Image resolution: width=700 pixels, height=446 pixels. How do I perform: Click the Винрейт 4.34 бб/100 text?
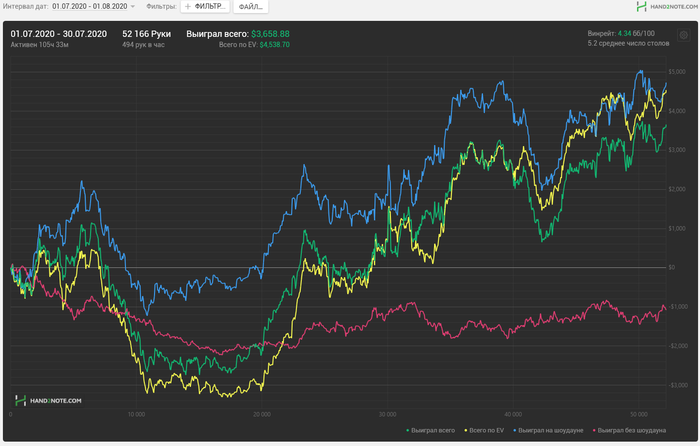click(x=621, y=33)
